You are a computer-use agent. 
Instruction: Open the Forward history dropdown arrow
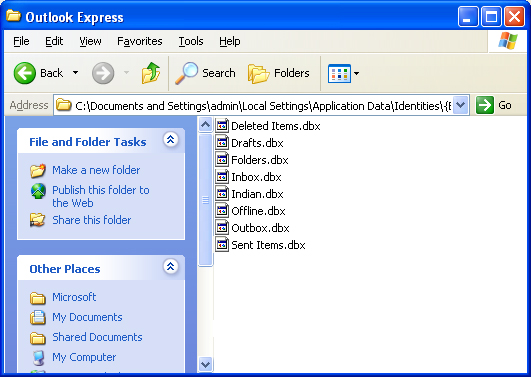[126, 73]
